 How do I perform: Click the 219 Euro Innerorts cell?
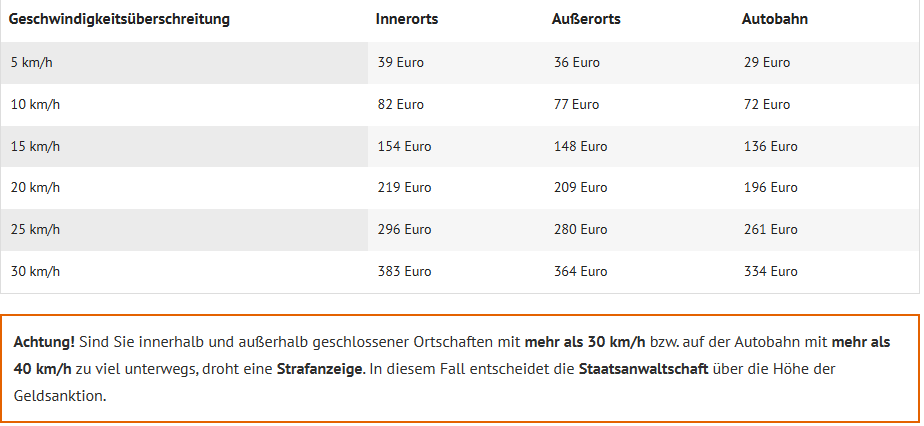tap(404, 188)
